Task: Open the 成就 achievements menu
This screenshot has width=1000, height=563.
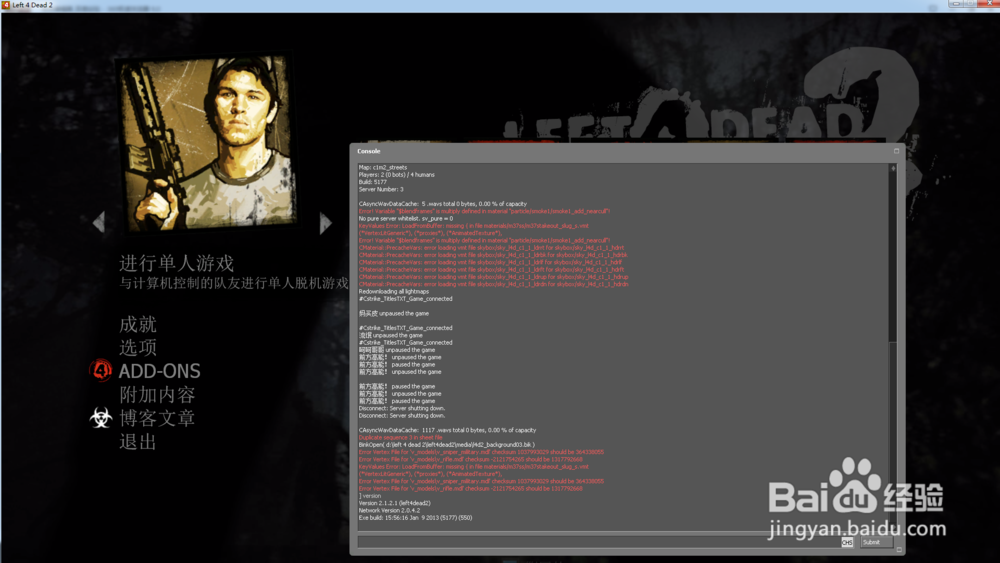Action: click(x=138, y=324)
